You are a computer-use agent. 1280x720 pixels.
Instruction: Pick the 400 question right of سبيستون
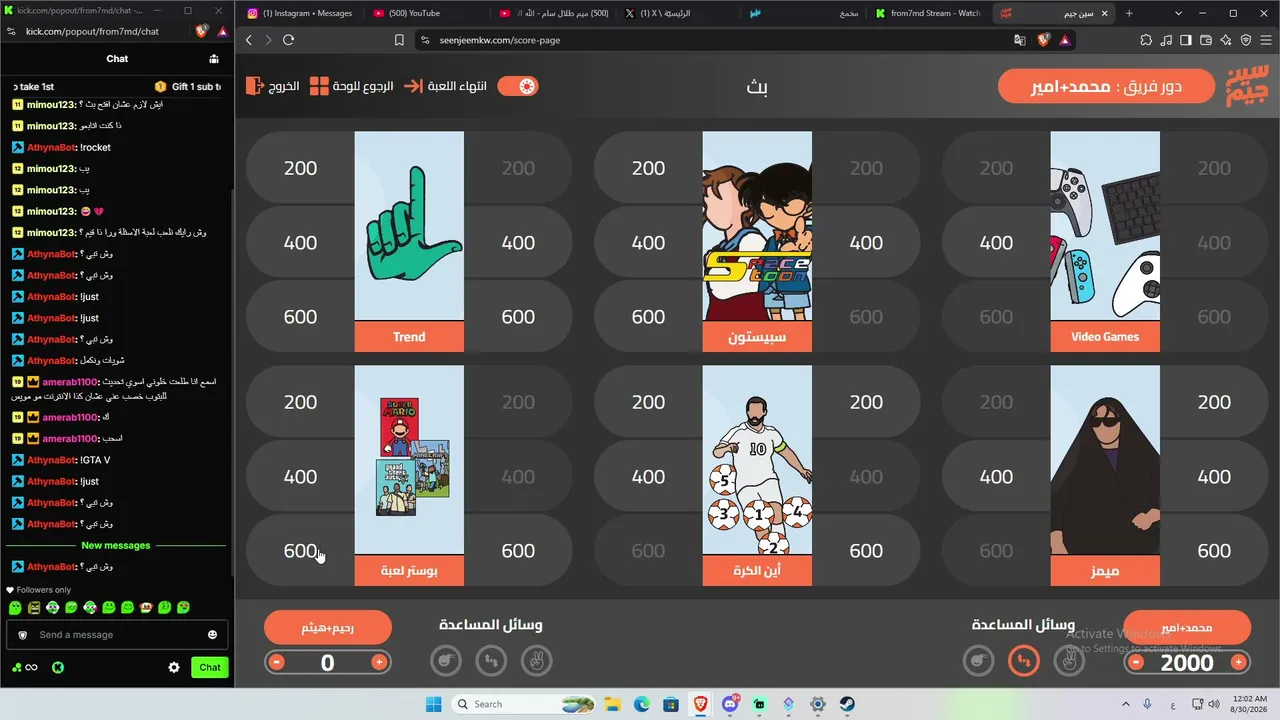(x=866, y=243)
